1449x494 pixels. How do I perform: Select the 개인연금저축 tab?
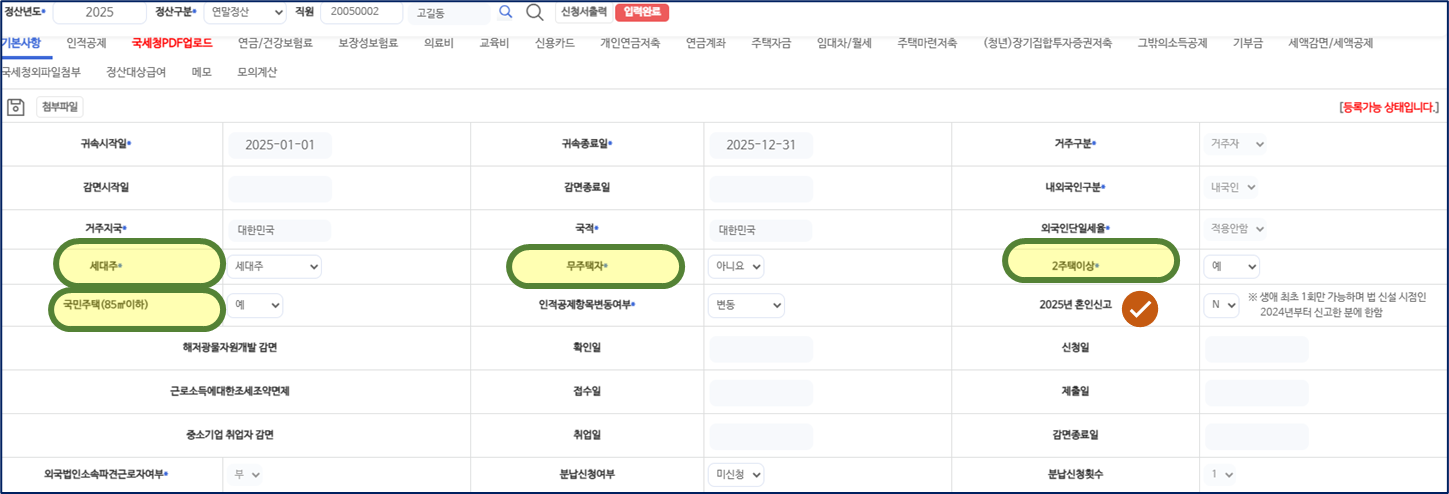point(630,43)
